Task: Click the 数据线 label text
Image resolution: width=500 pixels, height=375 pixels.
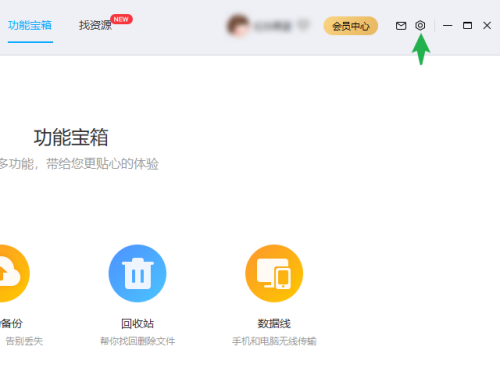Action: click(x=274, y=323)
